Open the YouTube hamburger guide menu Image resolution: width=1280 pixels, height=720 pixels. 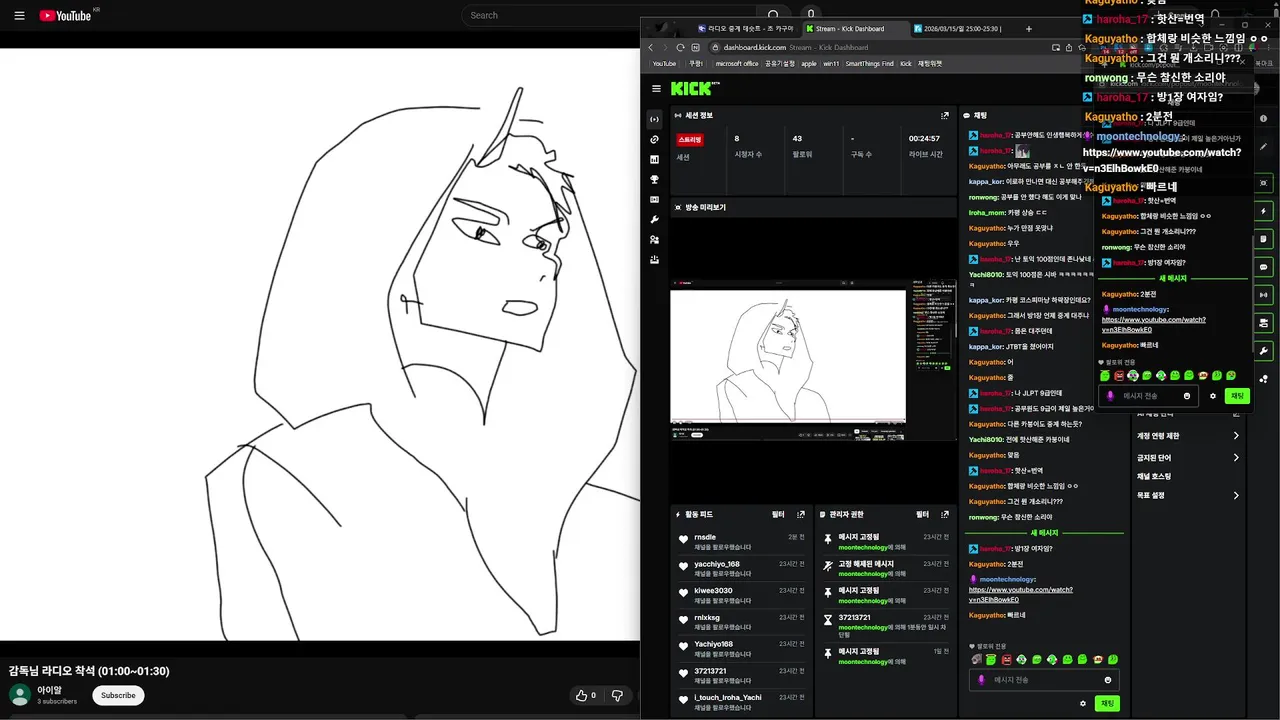click(19, 15)
